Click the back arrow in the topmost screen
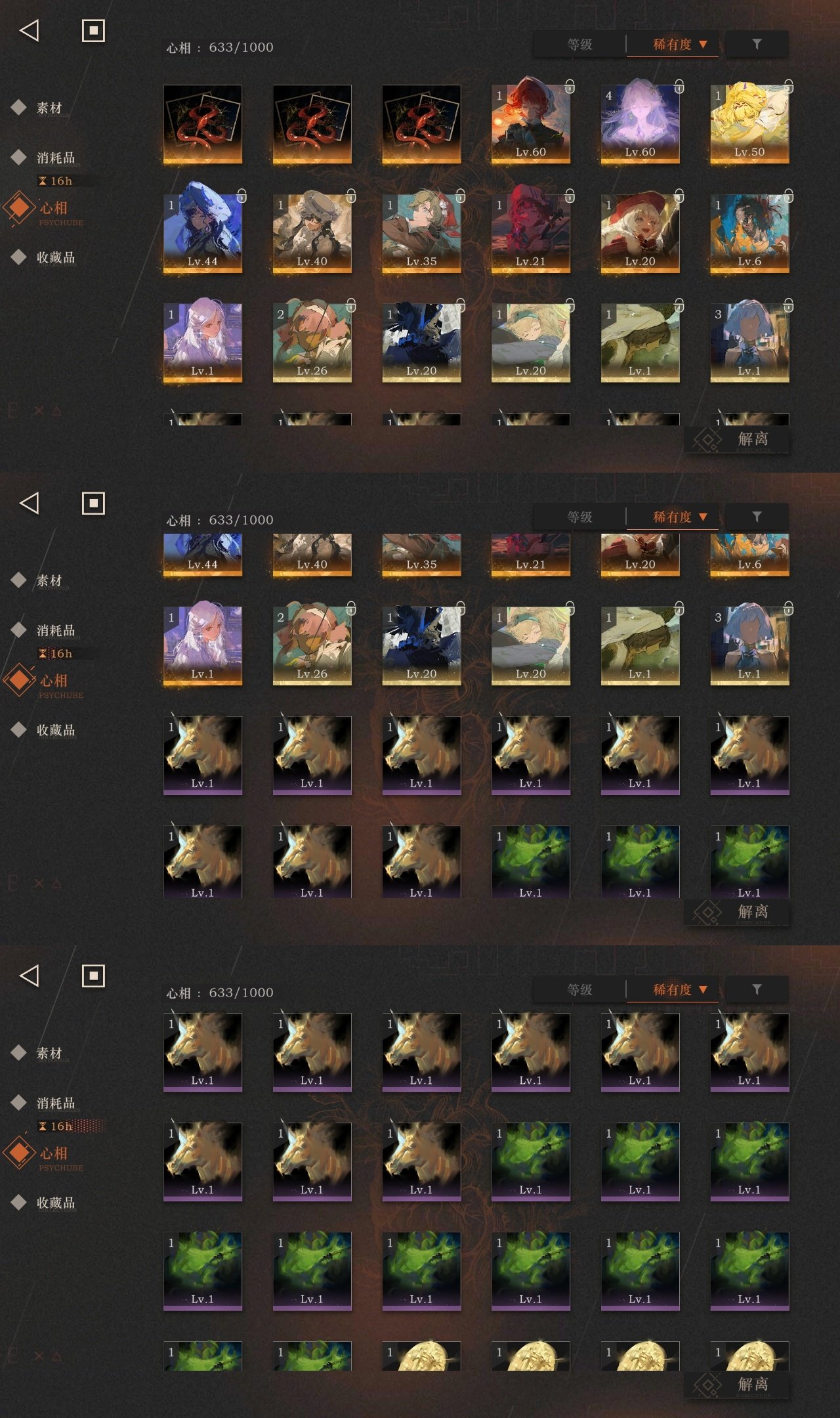This screenshot has height=1418, width=840. (29, 30)
